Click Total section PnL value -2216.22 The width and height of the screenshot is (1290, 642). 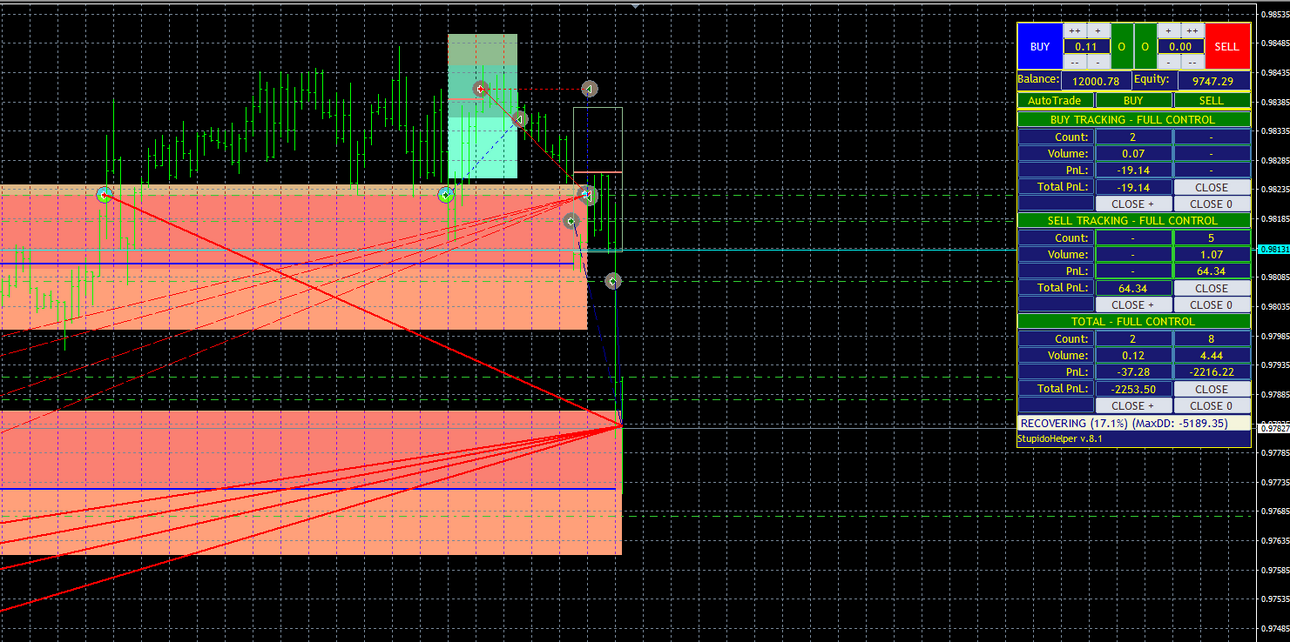1212,372
